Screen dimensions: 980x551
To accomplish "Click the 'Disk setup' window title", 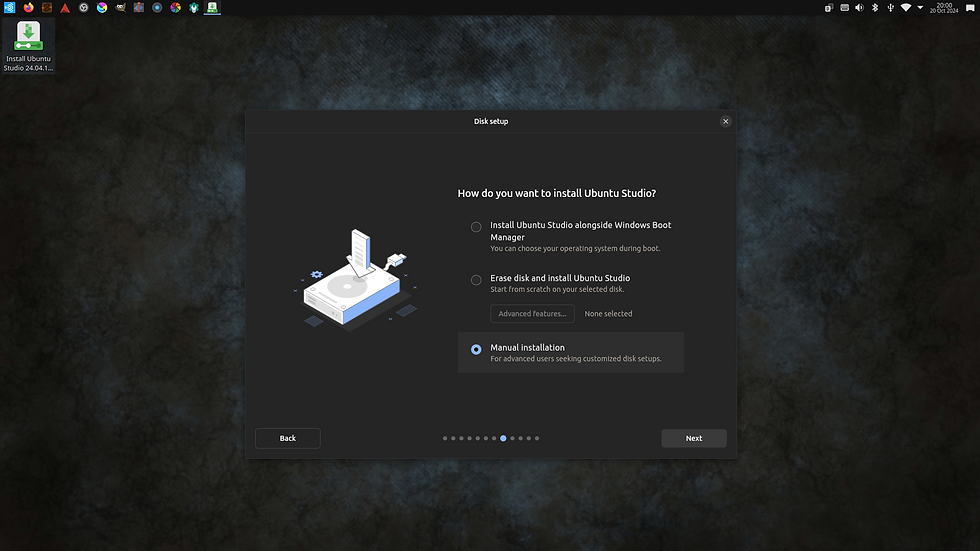I will (491, 121).
